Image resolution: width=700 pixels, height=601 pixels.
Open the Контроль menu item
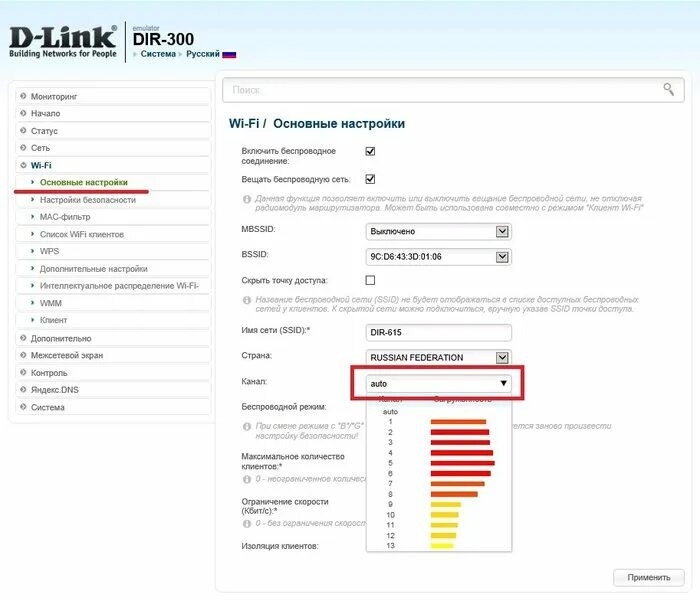[x=112, y=373]
